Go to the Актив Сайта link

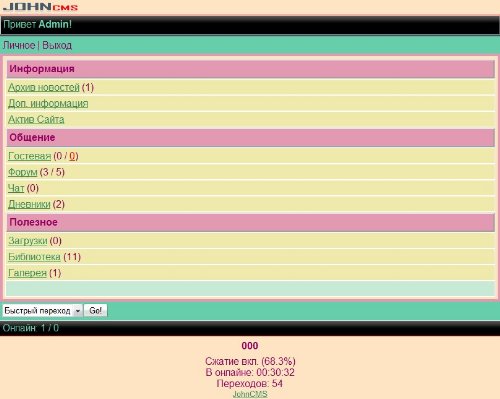pos(36,119)
